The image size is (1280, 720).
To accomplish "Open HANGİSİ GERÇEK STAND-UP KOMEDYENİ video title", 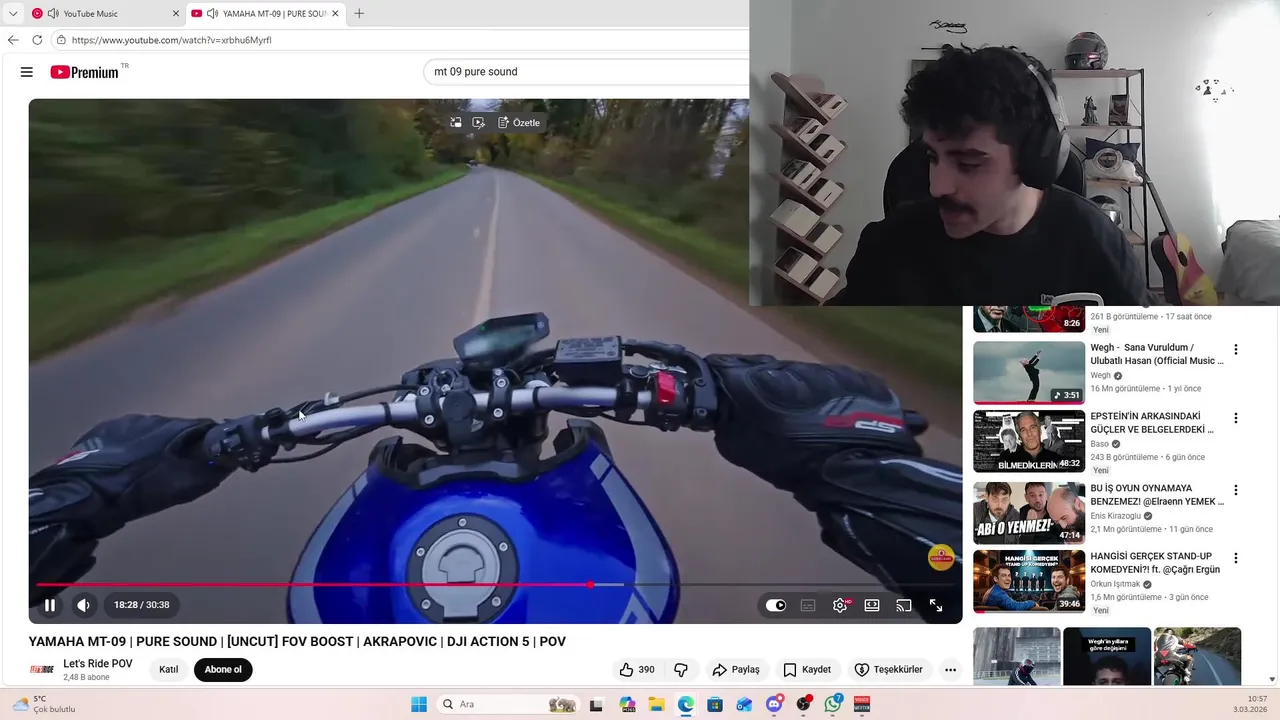I will coord(1155,563).
